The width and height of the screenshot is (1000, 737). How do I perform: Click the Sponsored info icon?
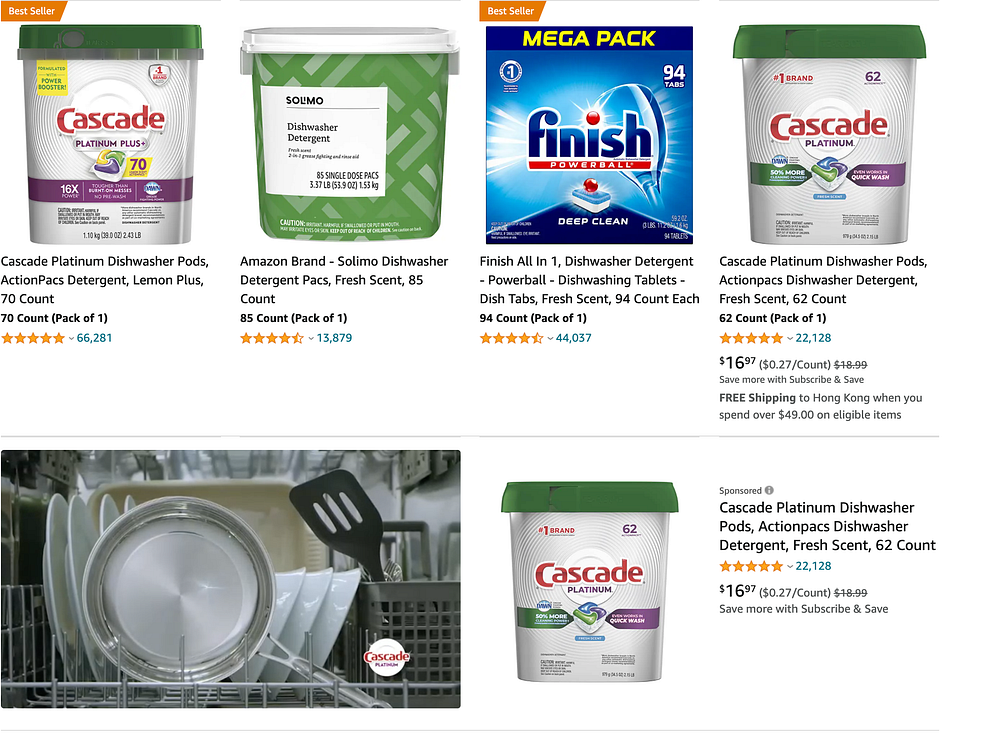[769, 490]
